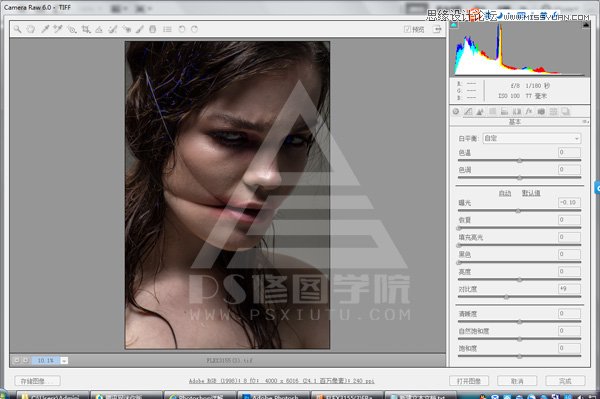Image resolution: width=600 pixels, height=399 pixels.
Task: Open the zoom level dropdown arrow
Action: (x=64, y=360)
